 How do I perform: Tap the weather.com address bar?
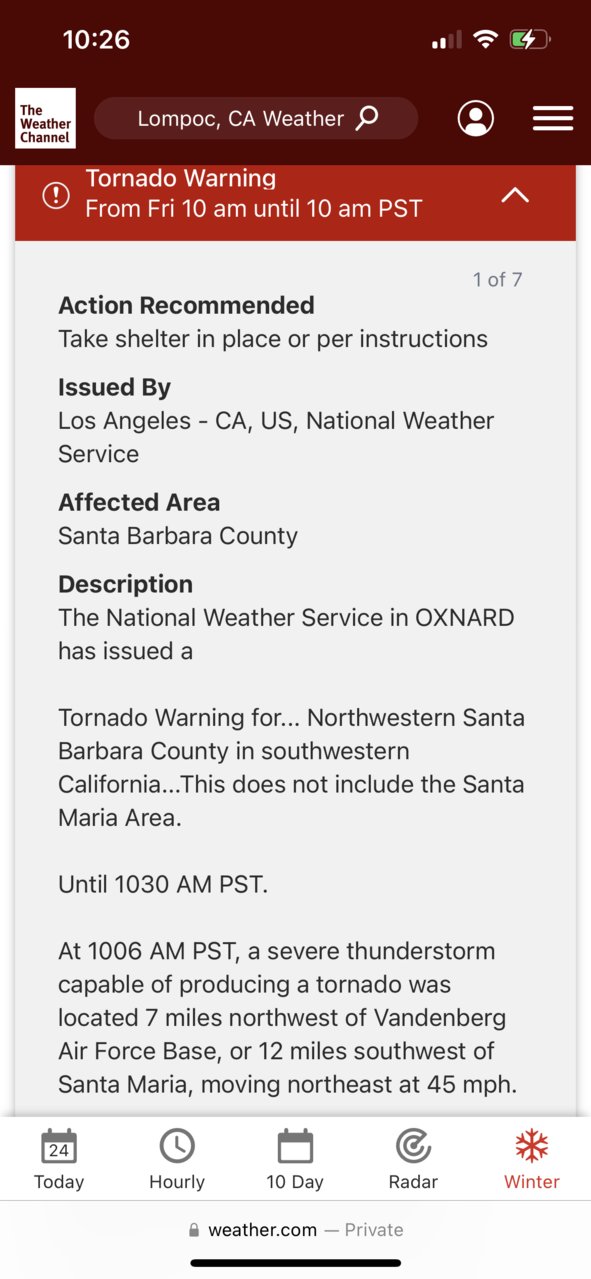click(295, 1230)
